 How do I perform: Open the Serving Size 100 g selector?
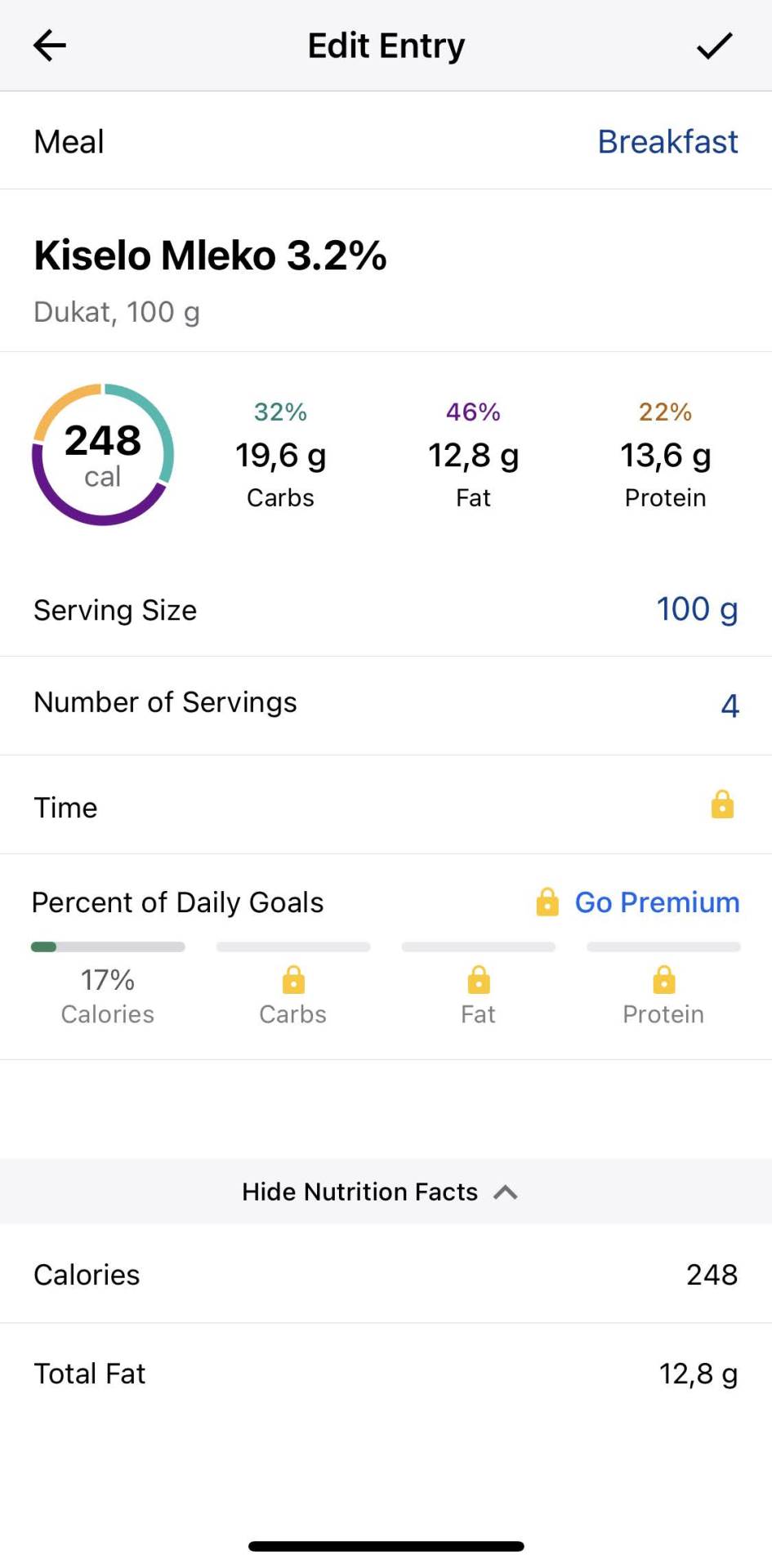(697, 609)
